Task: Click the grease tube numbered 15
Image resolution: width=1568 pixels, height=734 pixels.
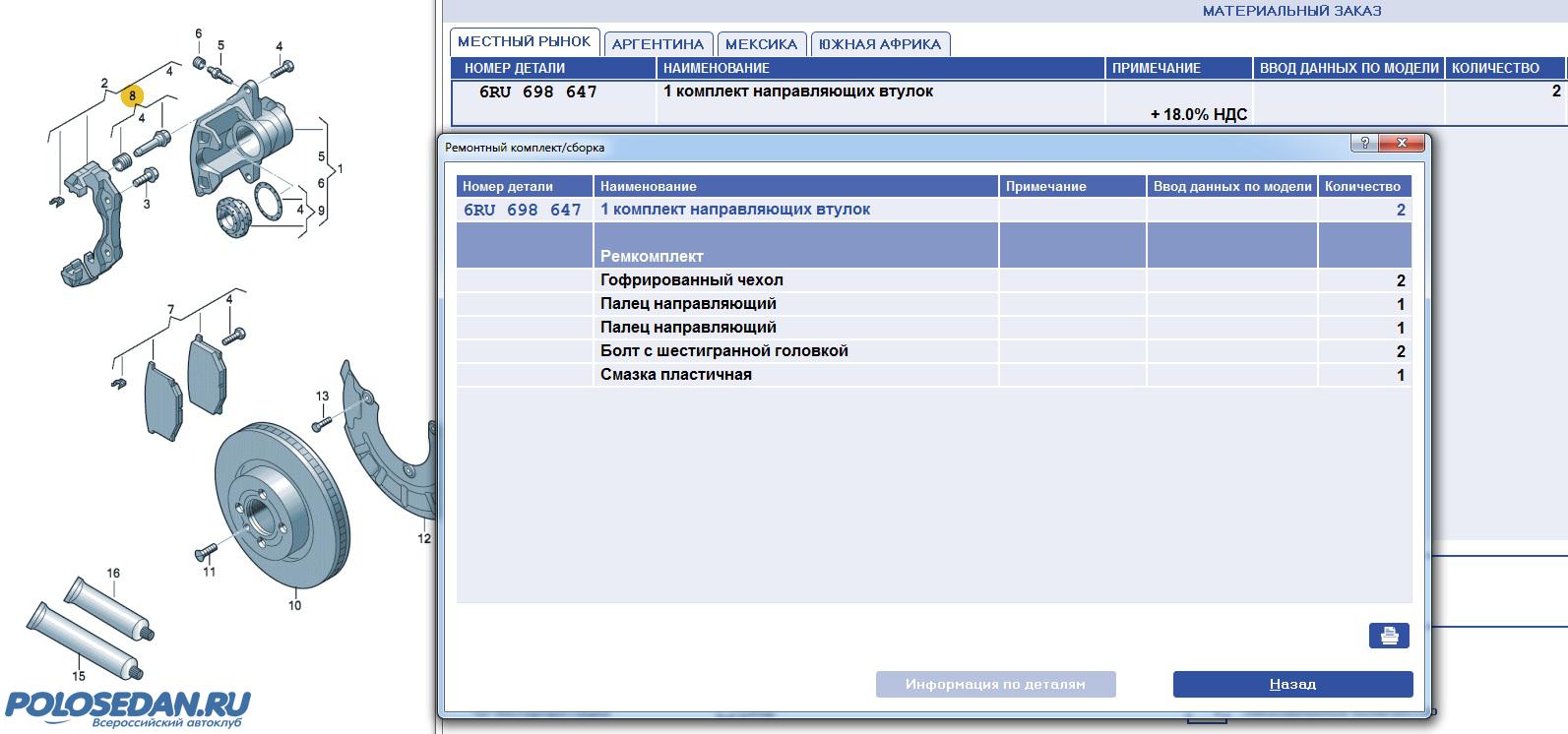Action: (84, 640)
